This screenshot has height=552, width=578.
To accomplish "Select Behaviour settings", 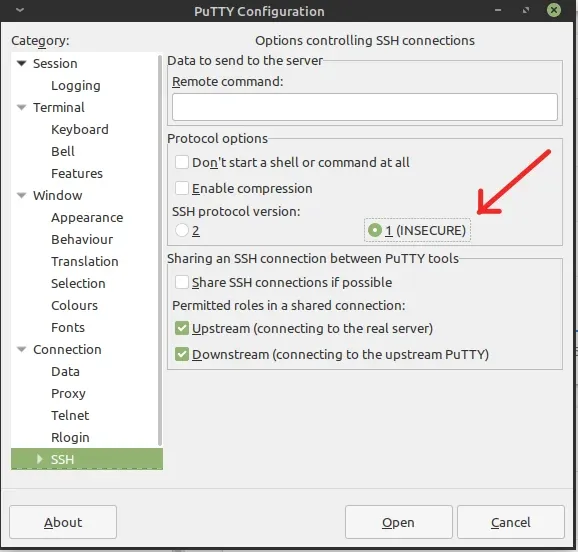I will [x=82, y=239].
